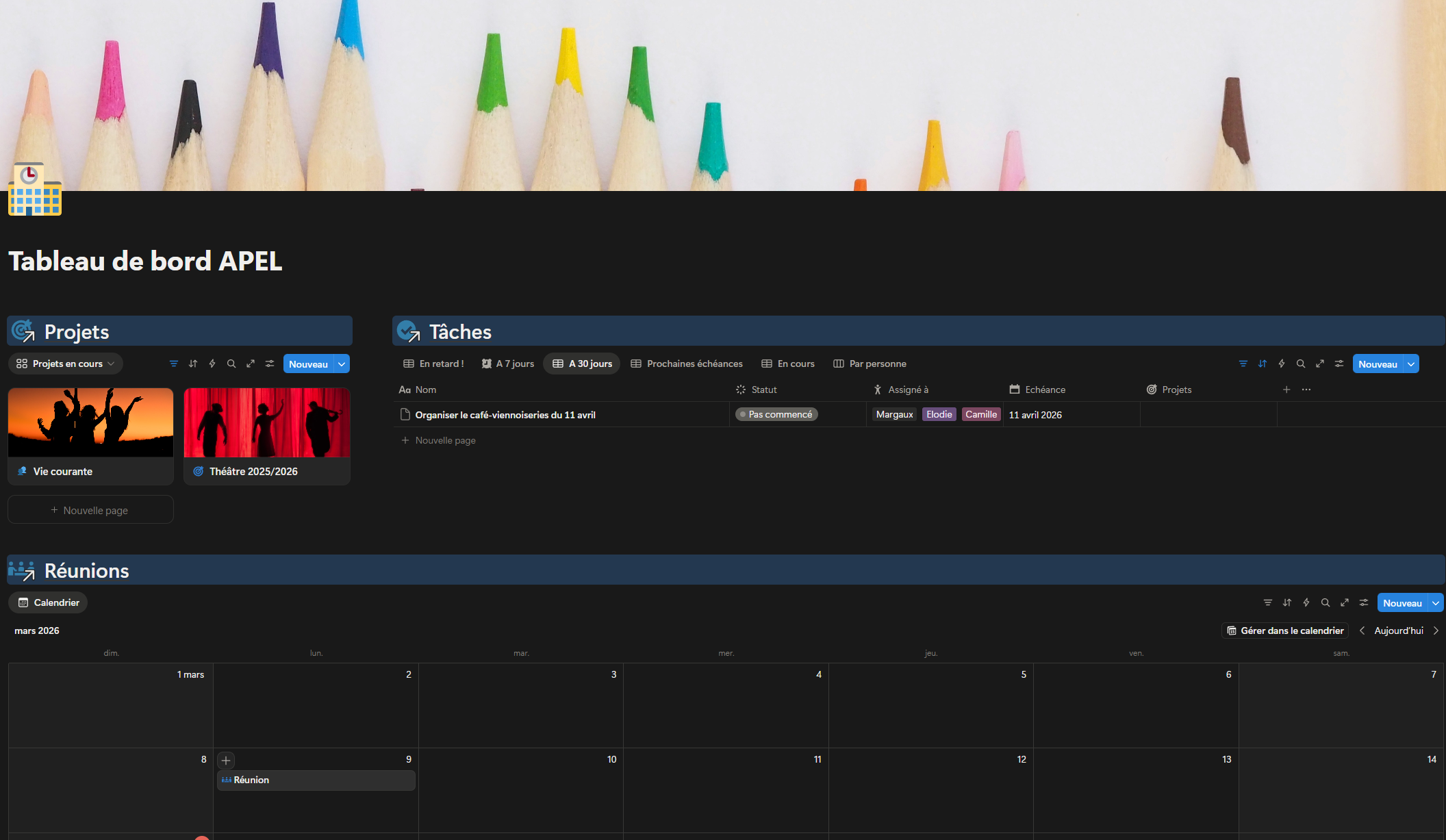
Task: Open dropdown arrow beside Réunions Nouveau button
Action: [1436, 603]
